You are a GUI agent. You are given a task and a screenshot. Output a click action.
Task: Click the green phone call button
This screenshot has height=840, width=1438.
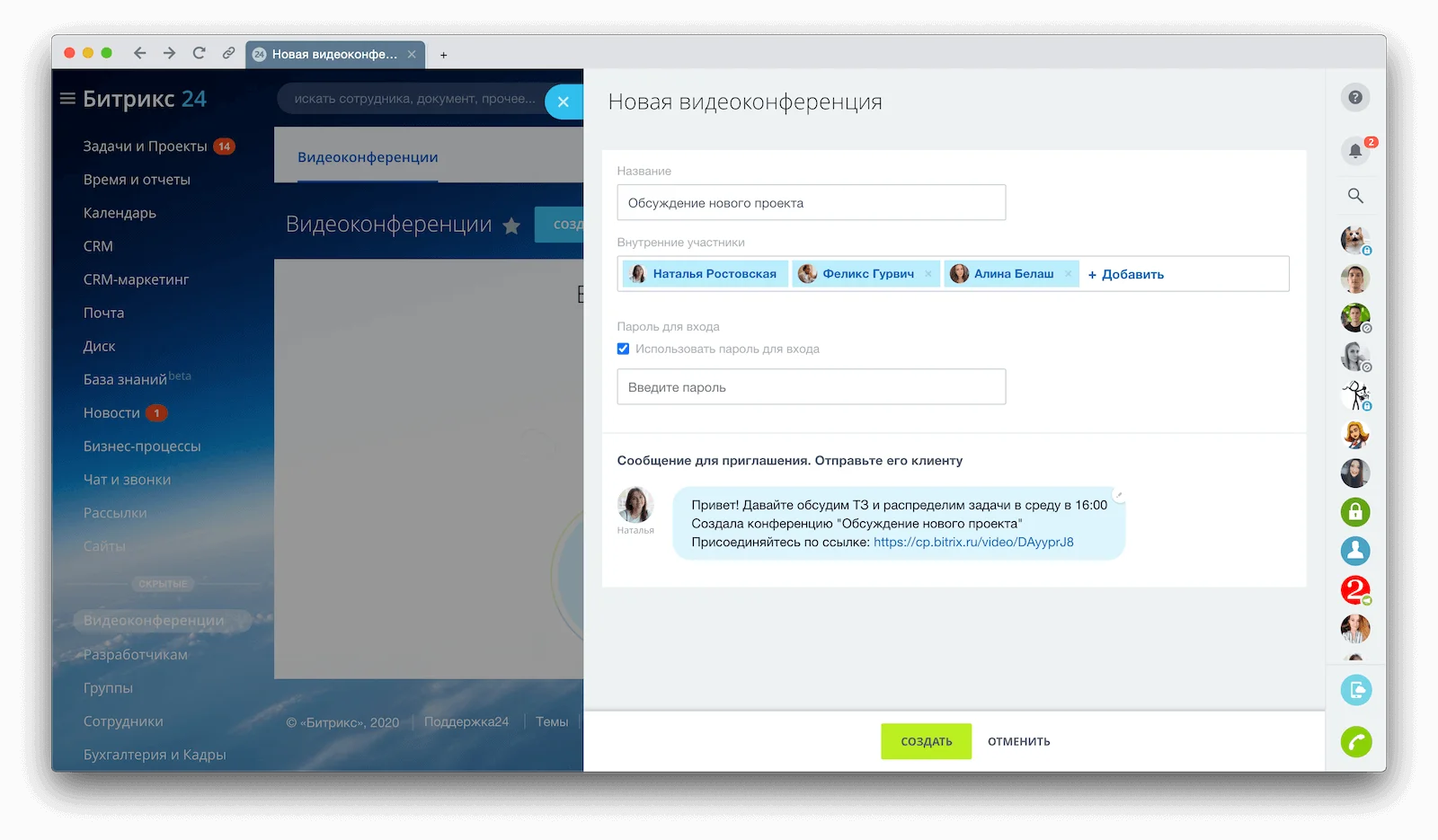(x=1356, y=742)
